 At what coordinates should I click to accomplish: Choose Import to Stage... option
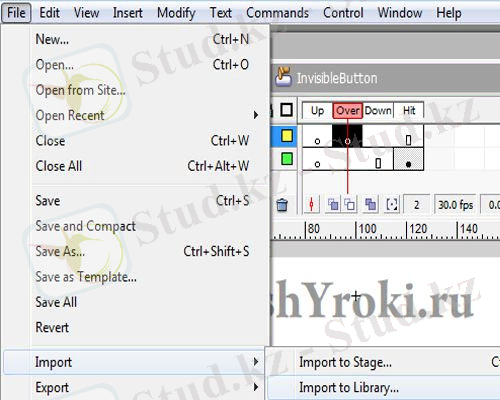383,362
